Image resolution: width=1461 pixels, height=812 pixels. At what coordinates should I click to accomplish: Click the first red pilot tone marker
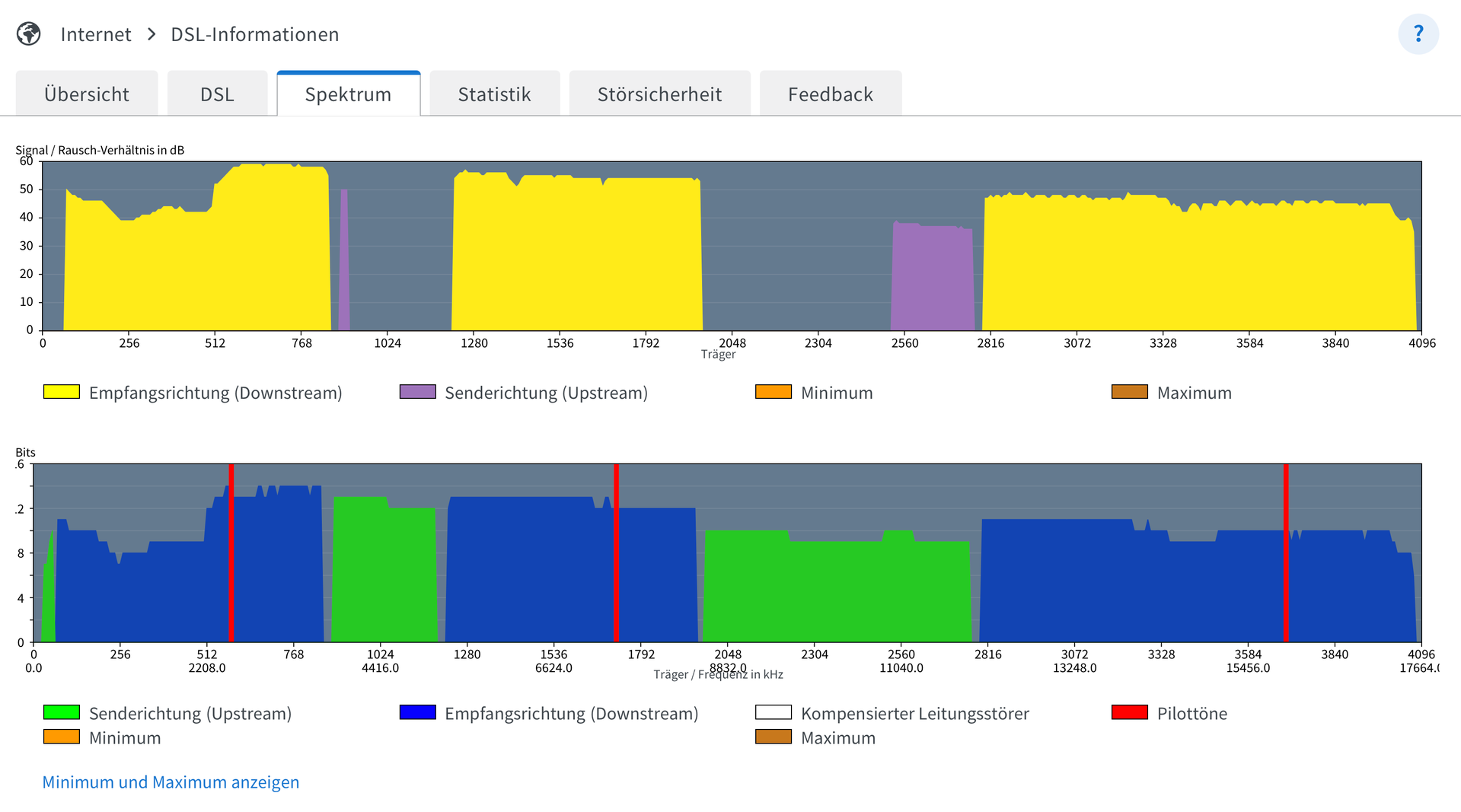pyautogui.click(x=231, y=552)
